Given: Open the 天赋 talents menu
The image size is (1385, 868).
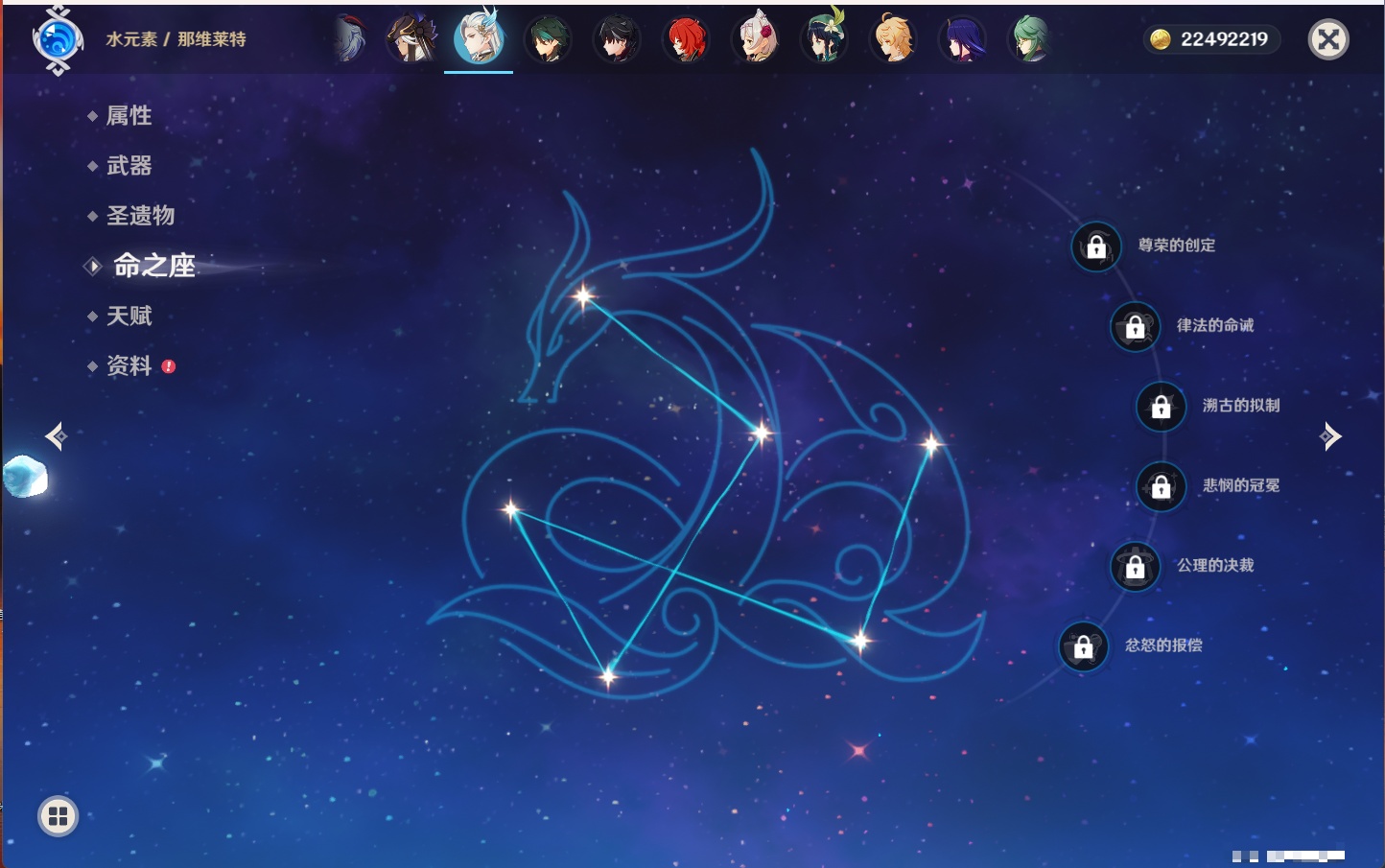Looking at the screenshot, I should 129,316.
